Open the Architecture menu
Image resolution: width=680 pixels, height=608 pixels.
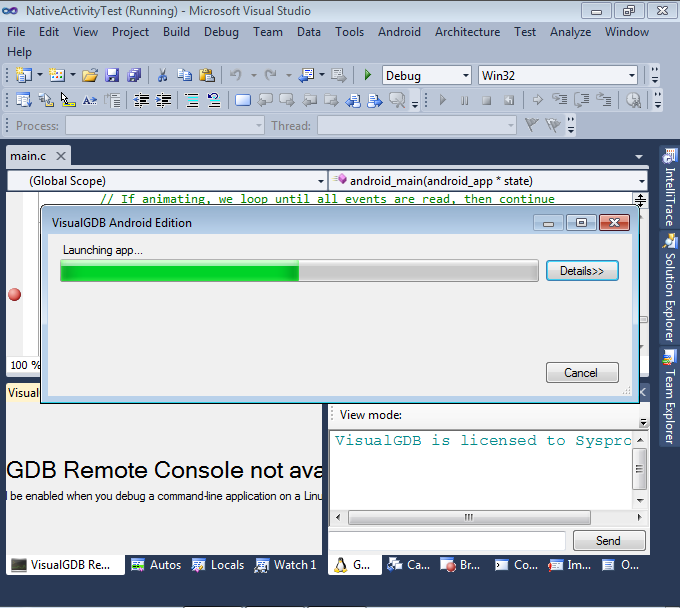(468, 32)
